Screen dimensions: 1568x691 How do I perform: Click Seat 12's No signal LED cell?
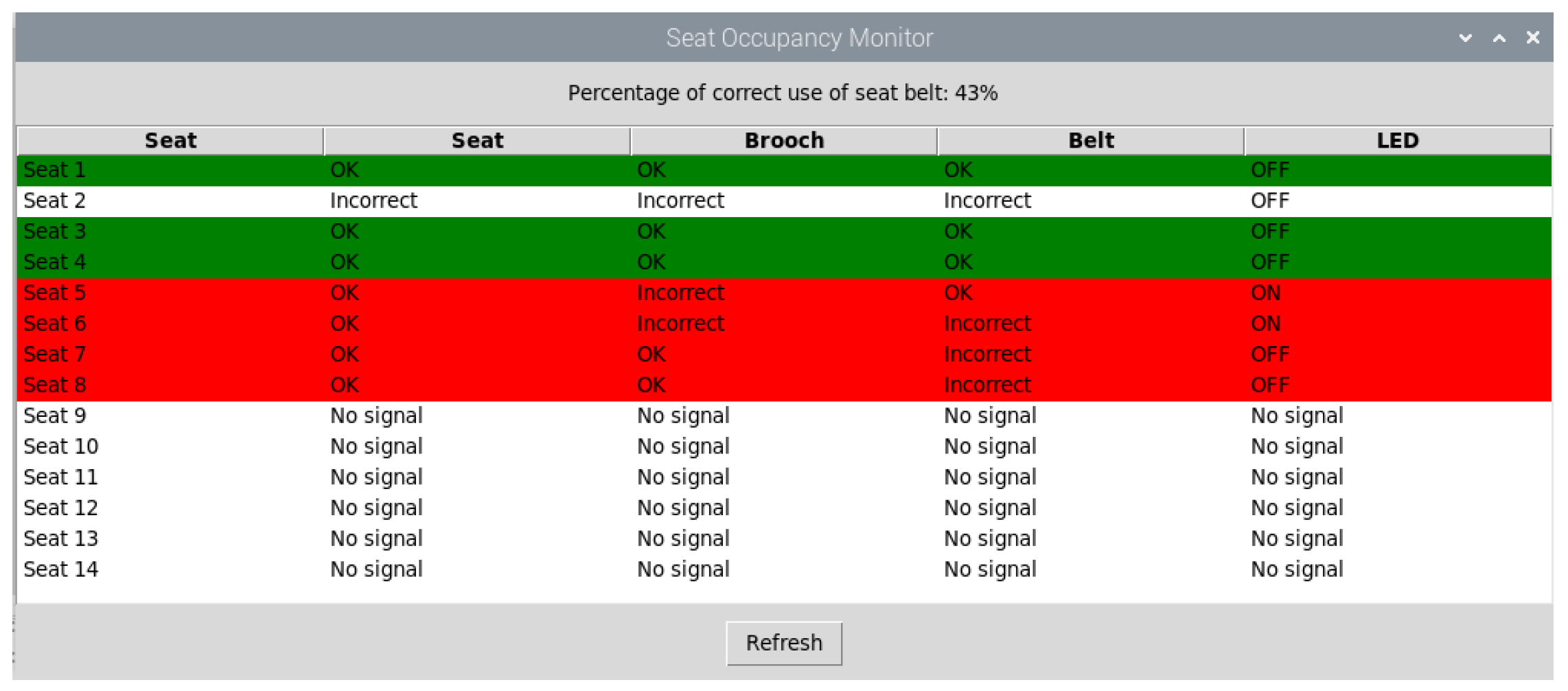(x=1296, y=508)
